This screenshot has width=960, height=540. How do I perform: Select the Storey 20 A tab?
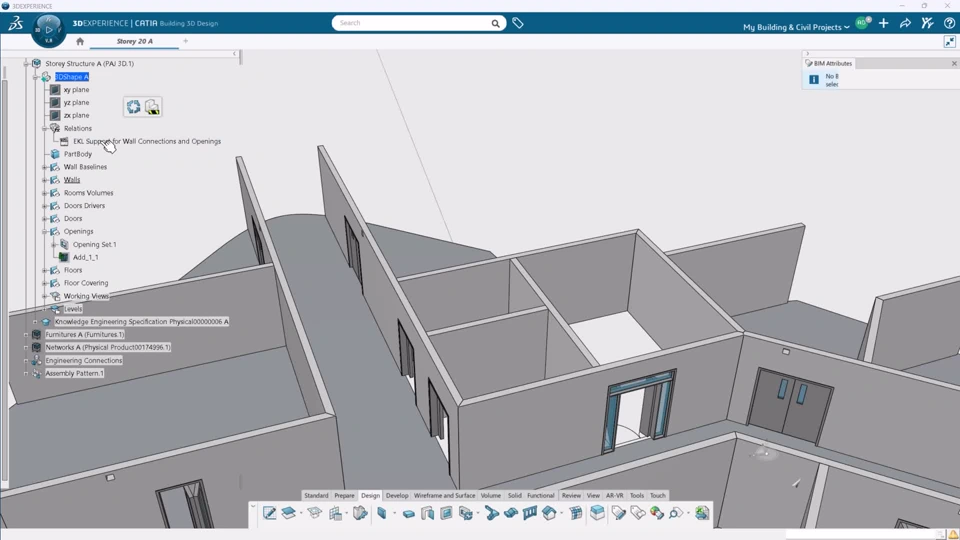coord(135,42)
